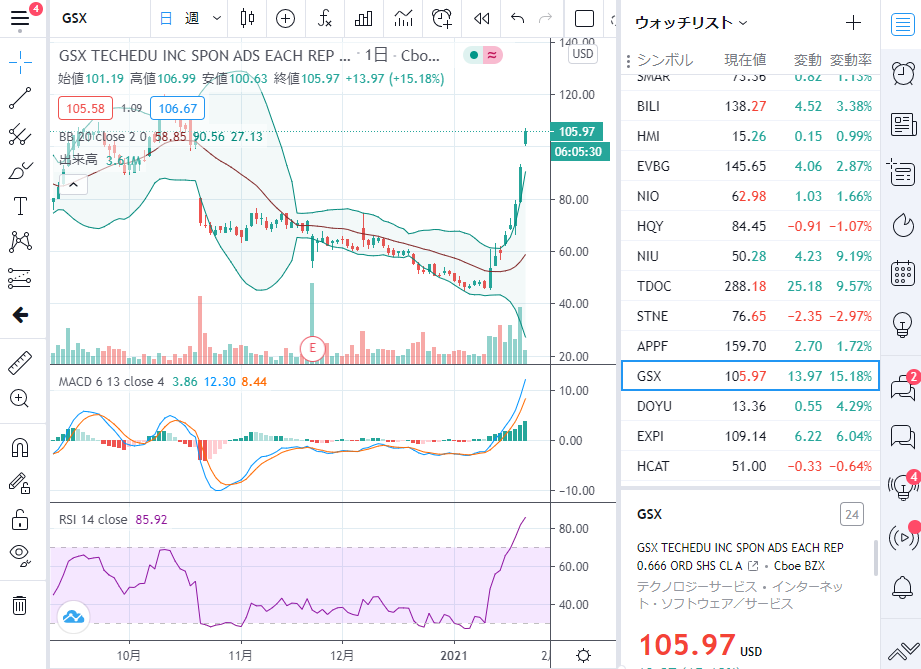
Task: Start bar replay with rewind icon
Action: tap(482, 19)
